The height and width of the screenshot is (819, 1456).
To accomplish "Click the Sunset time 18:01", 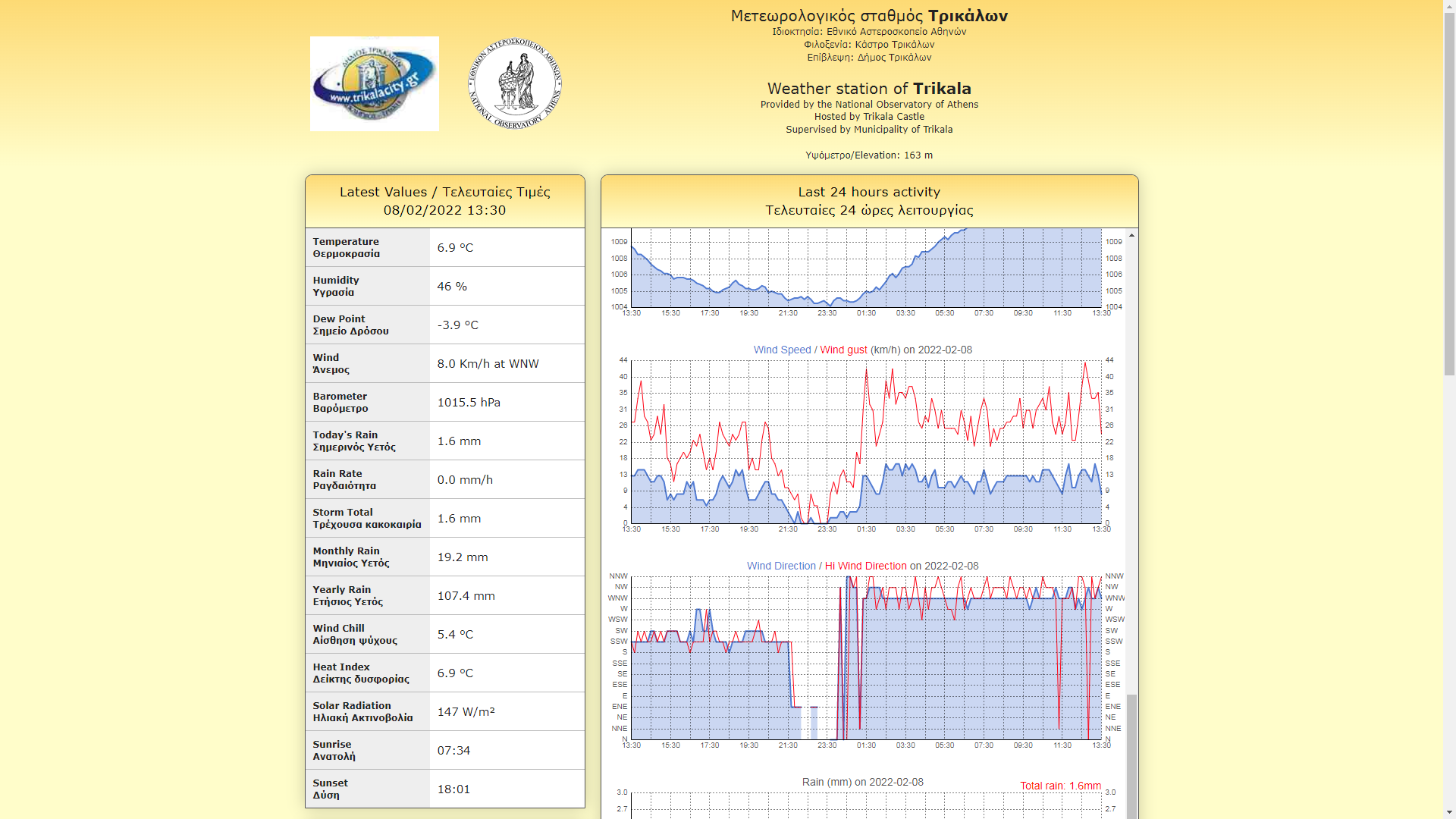I will click(x=453, y=789).
